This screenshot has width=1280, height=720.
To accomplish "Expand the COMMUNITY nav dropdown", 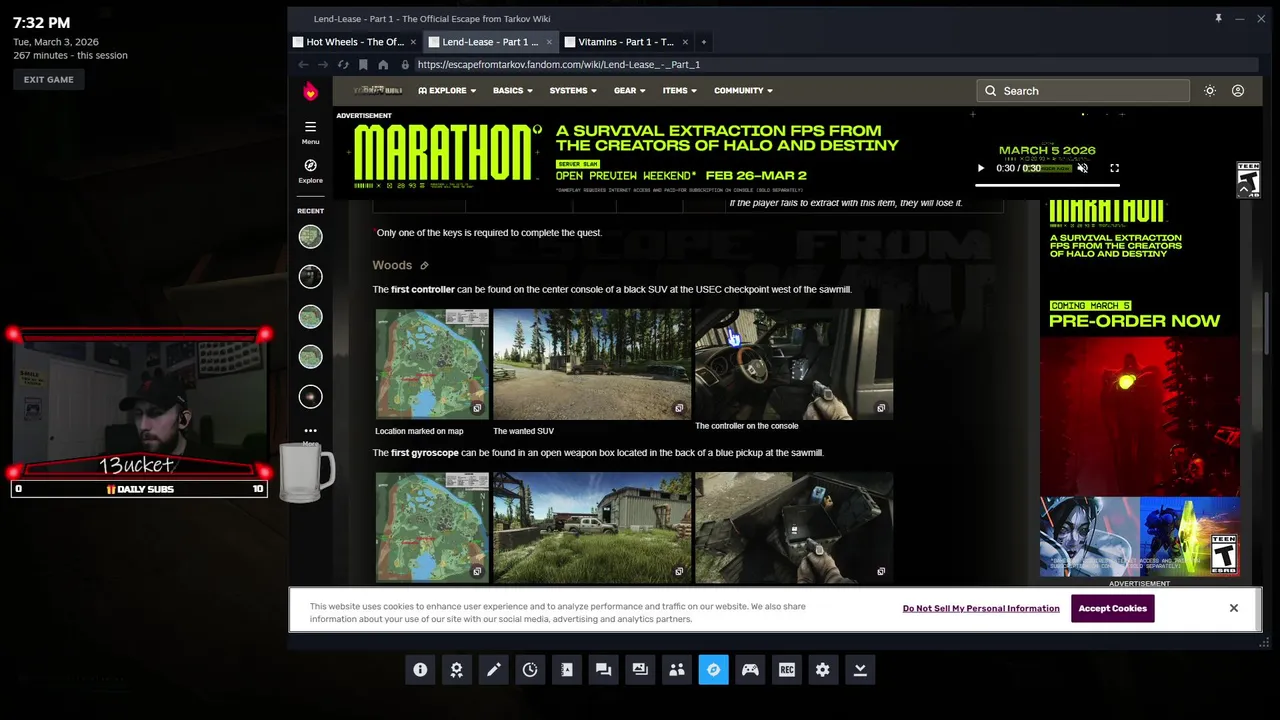I will [743, 90].
